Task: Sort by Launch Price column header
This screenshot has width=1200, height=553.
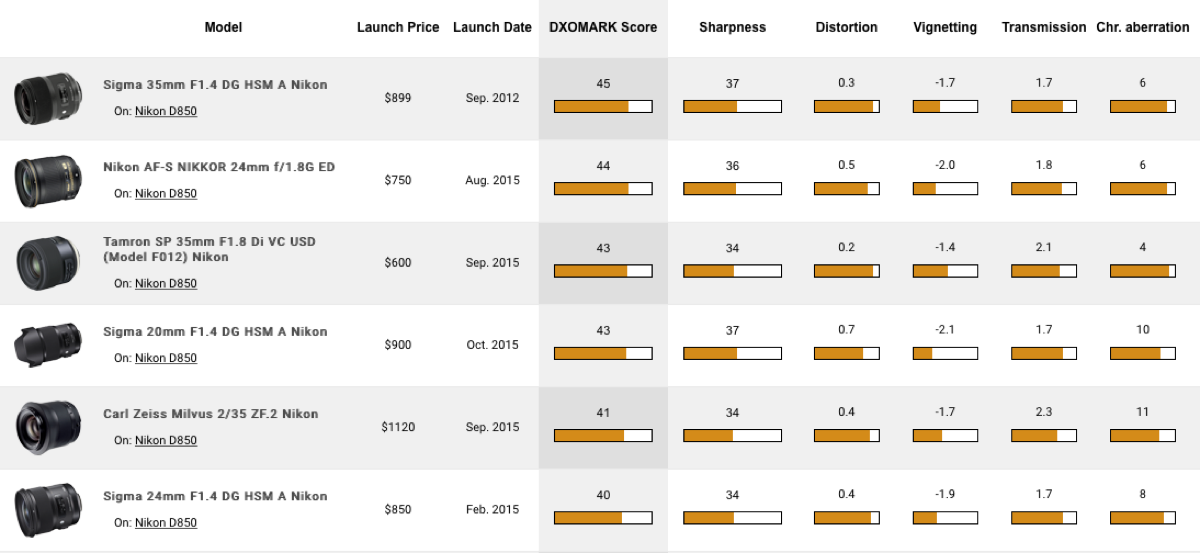Action: [398, 28]
